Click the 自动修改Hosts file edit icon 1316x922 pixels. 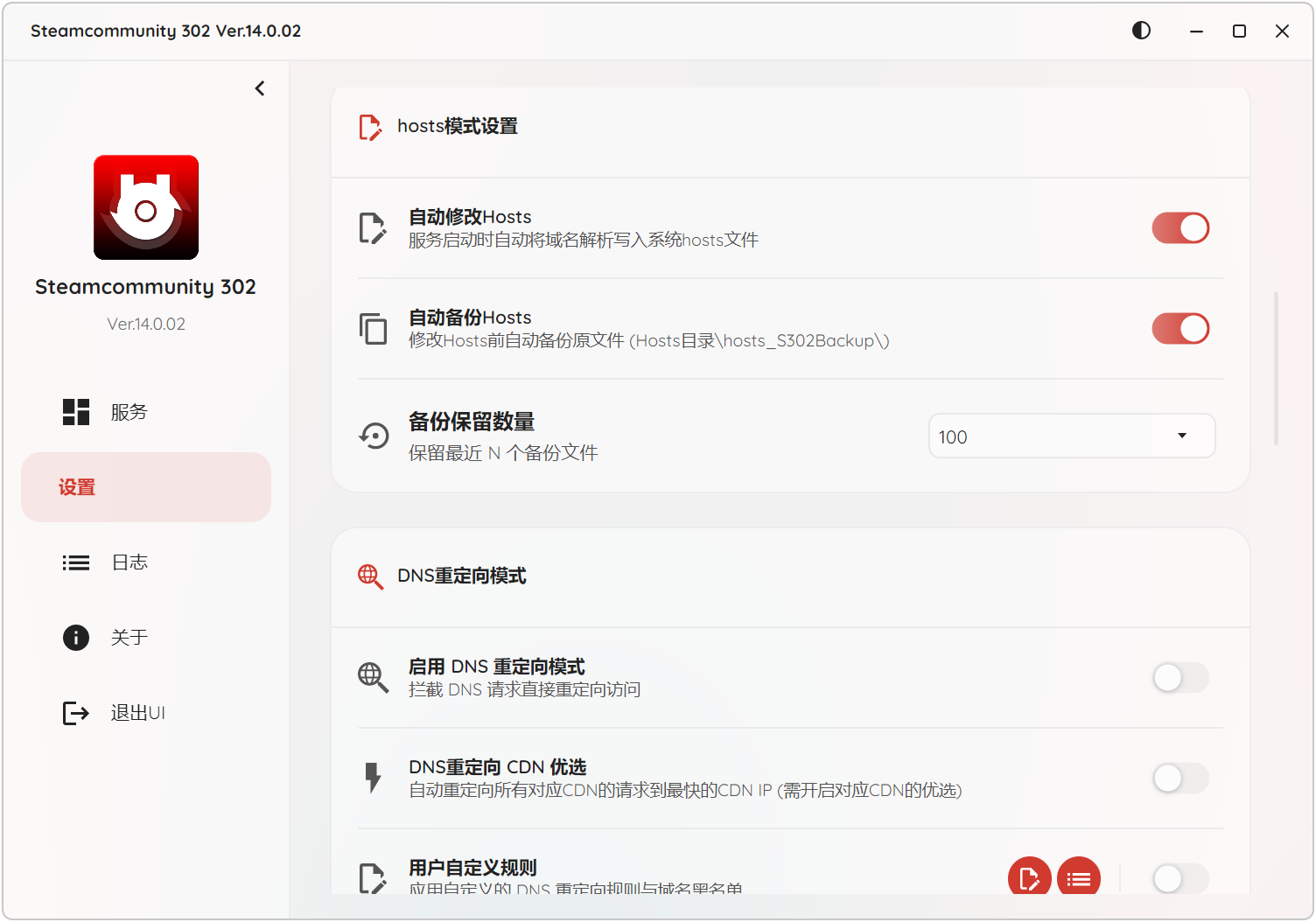(373, 228)
